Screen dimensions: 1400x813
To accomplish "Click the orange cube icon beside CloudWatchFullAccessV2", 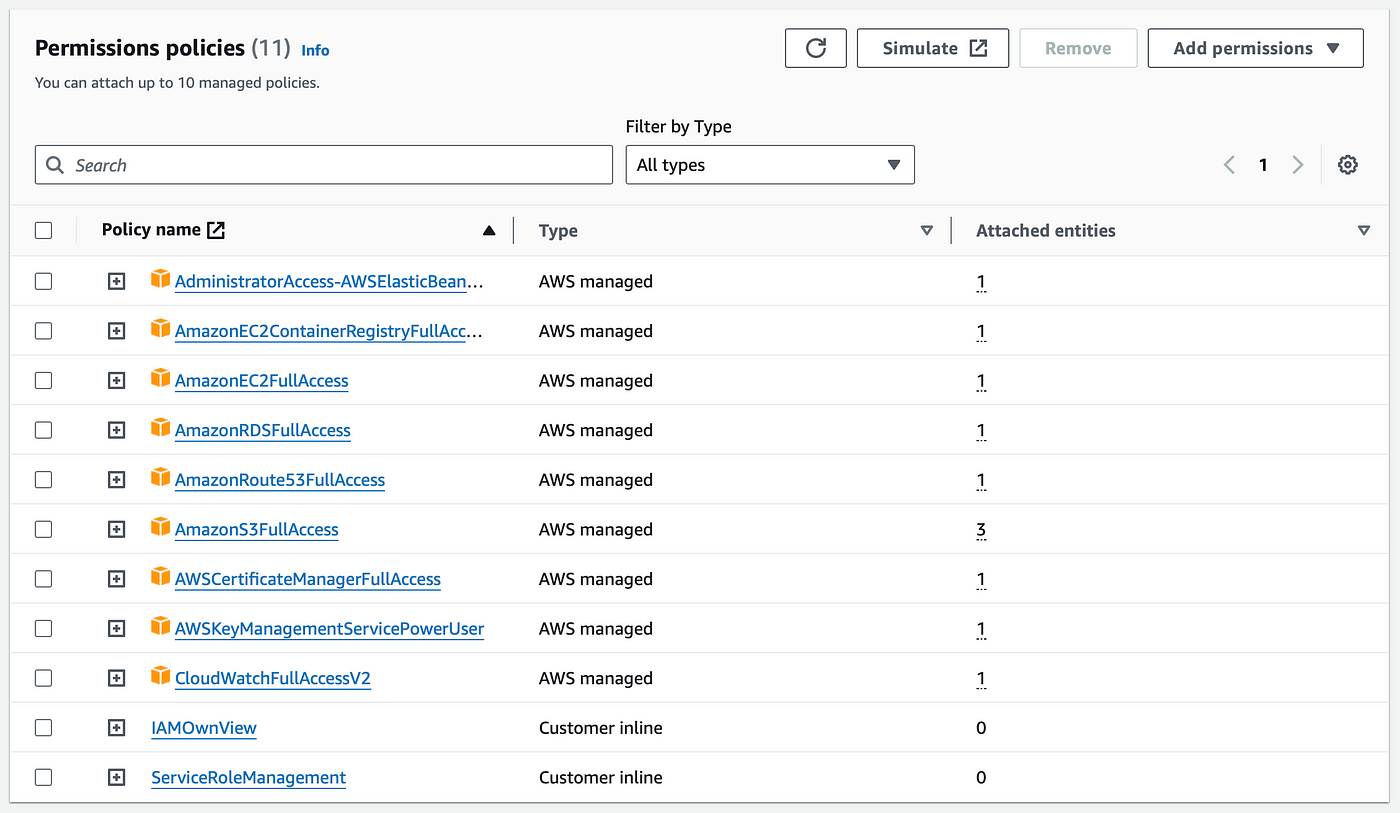I will point(160,676).
